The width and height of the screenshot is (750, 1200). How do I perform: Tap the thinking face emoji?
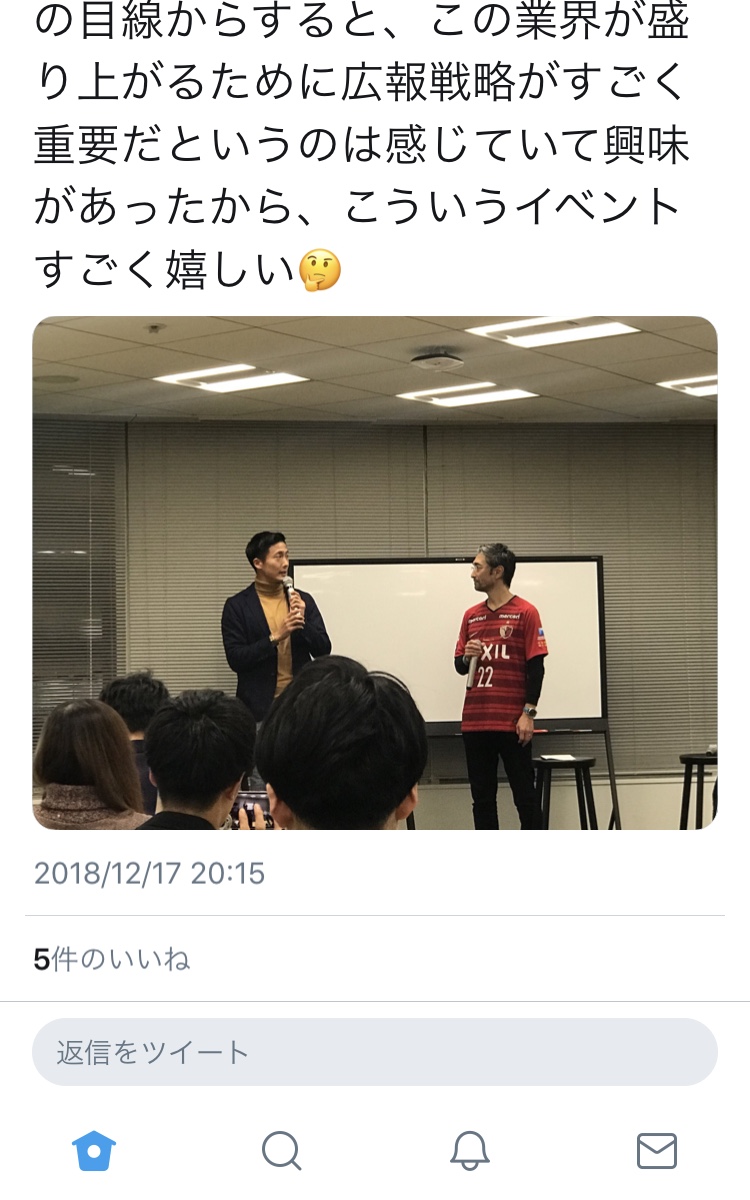point(320,270)
